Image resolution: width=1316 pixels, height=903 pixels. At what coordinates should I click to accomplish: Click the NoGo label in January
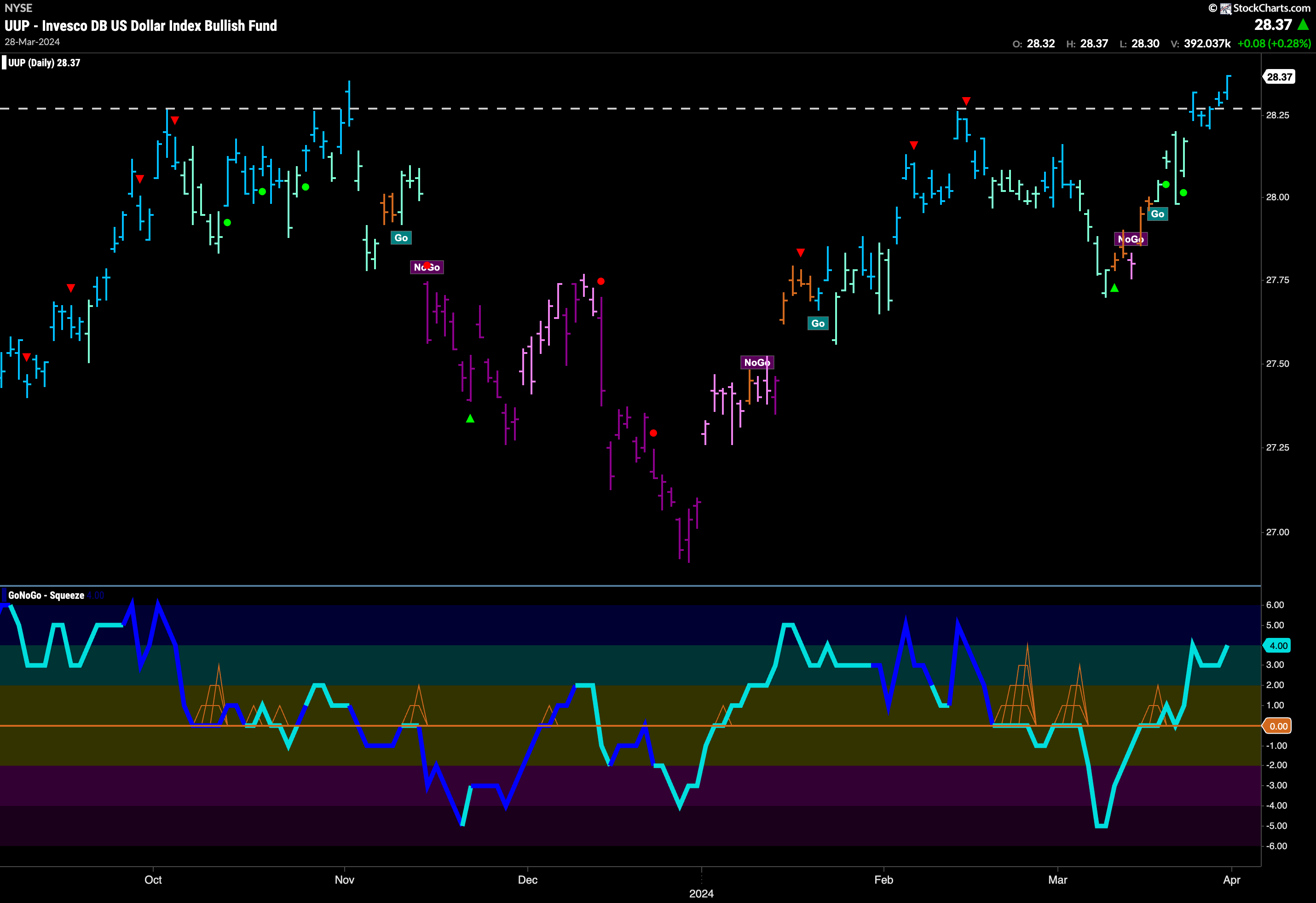coord(757,363)
